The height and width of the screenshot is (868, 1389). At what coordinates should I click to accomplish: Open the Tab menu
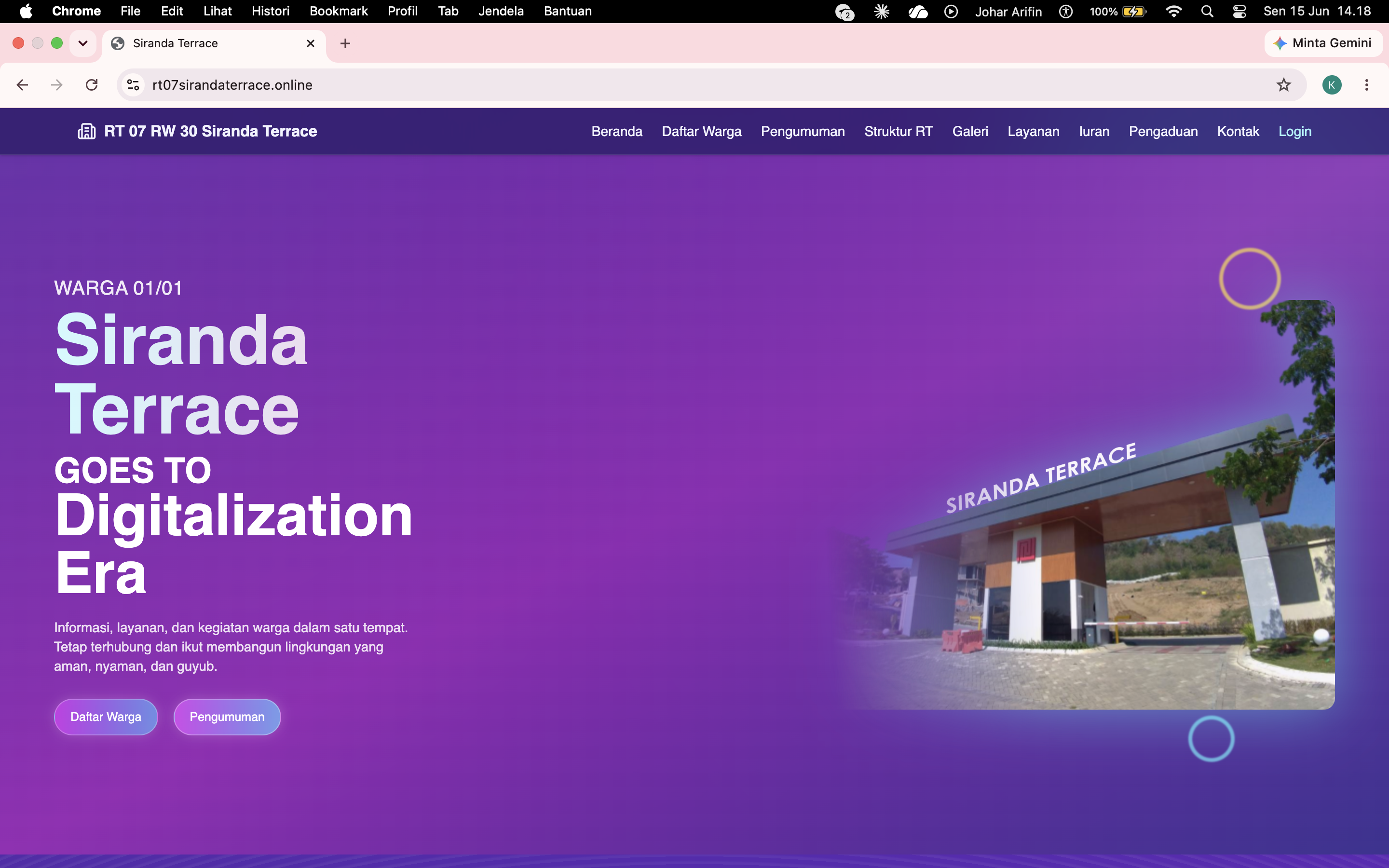coord(448,12)
